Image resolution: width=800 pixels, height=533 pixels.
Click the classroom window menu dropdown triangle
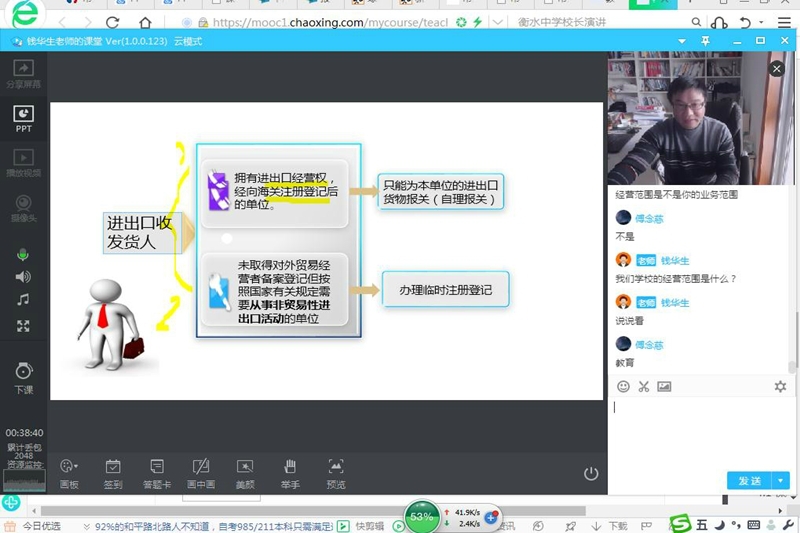[682, 41]
